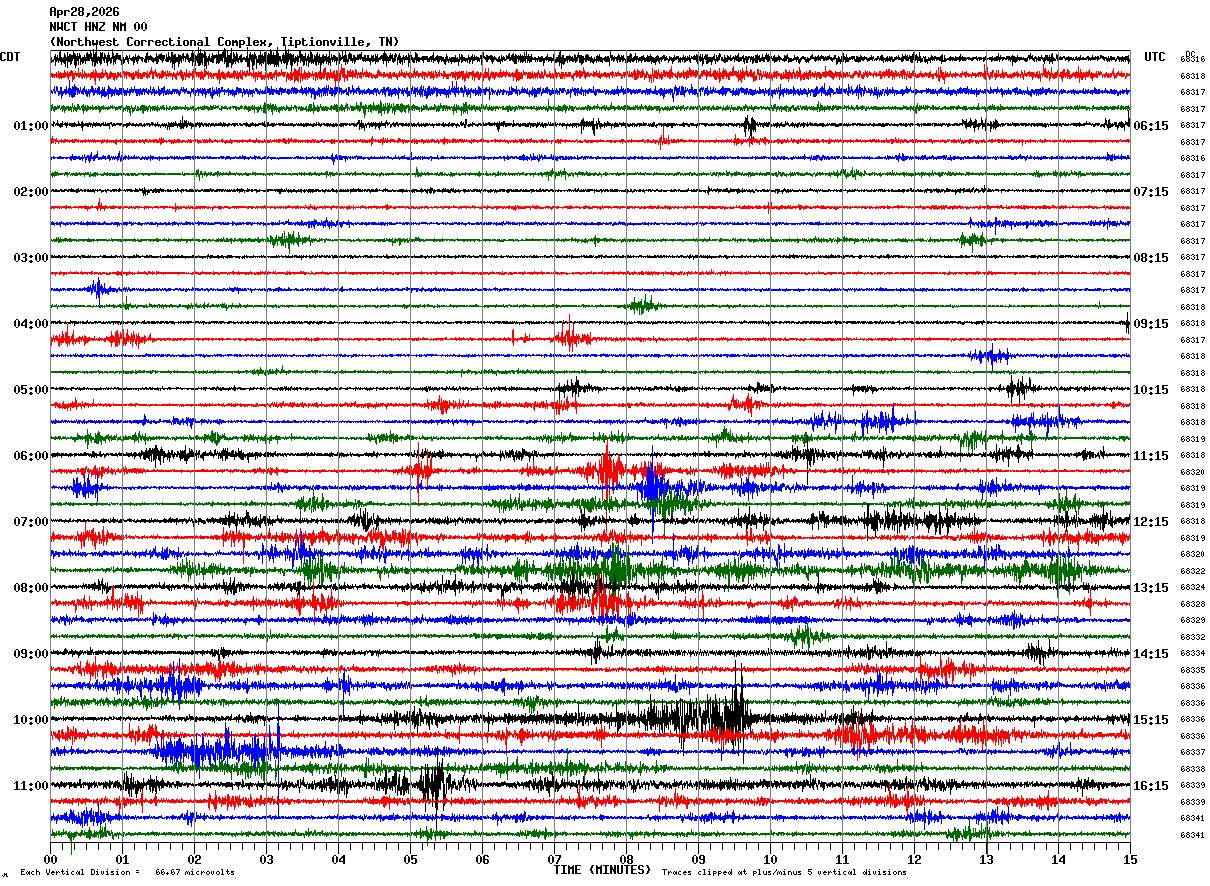The width and height of the screenshot is (1210, 886).
Task: Select the DC value 68329
Action: pos(1192,621)
